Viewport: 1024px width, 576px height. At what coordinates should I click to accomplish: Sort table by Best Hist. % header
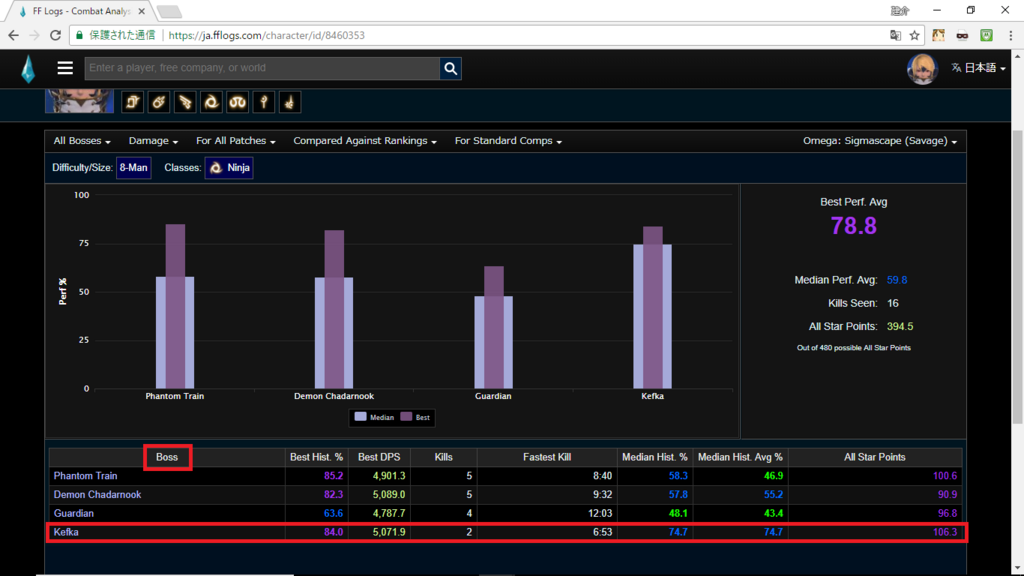[316, 457]
